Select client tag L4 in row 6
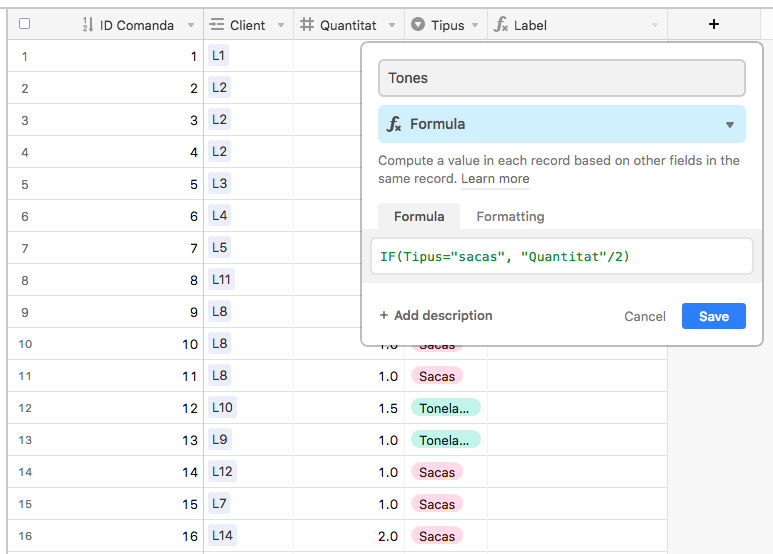This screenshot has height=554, width=773. 219,215
